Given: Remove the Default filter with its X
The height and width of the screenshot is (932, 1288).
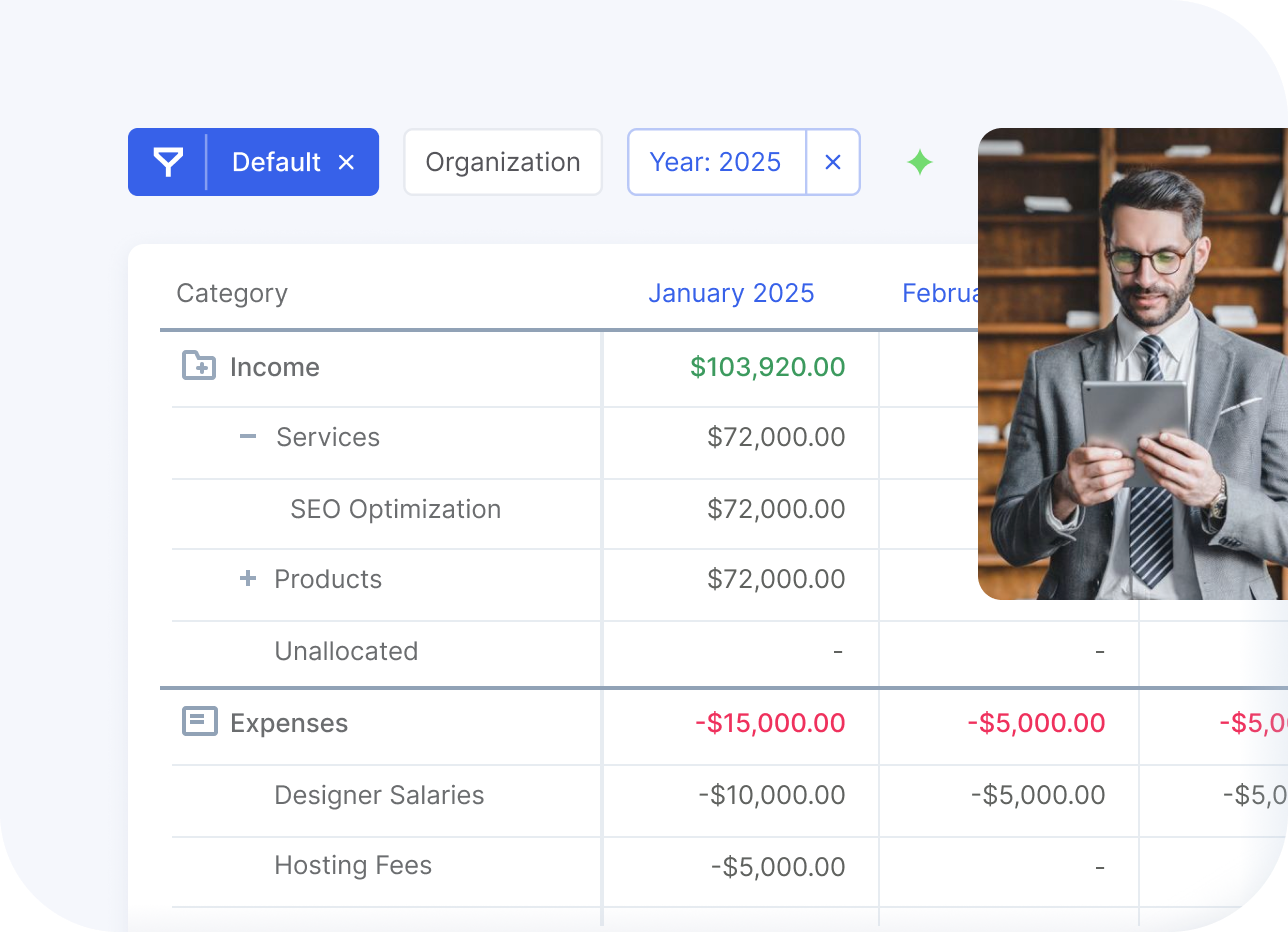Looking at the screenshot, I should [x=346, y=162].
